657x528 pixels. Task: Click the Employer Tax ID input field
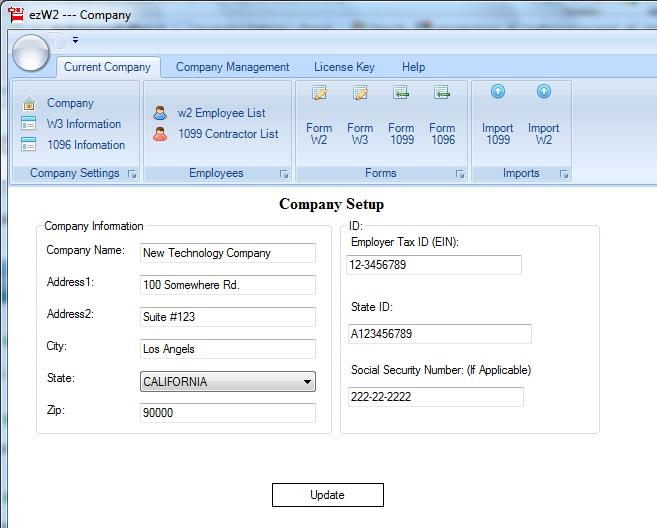[x=434, y=265]
